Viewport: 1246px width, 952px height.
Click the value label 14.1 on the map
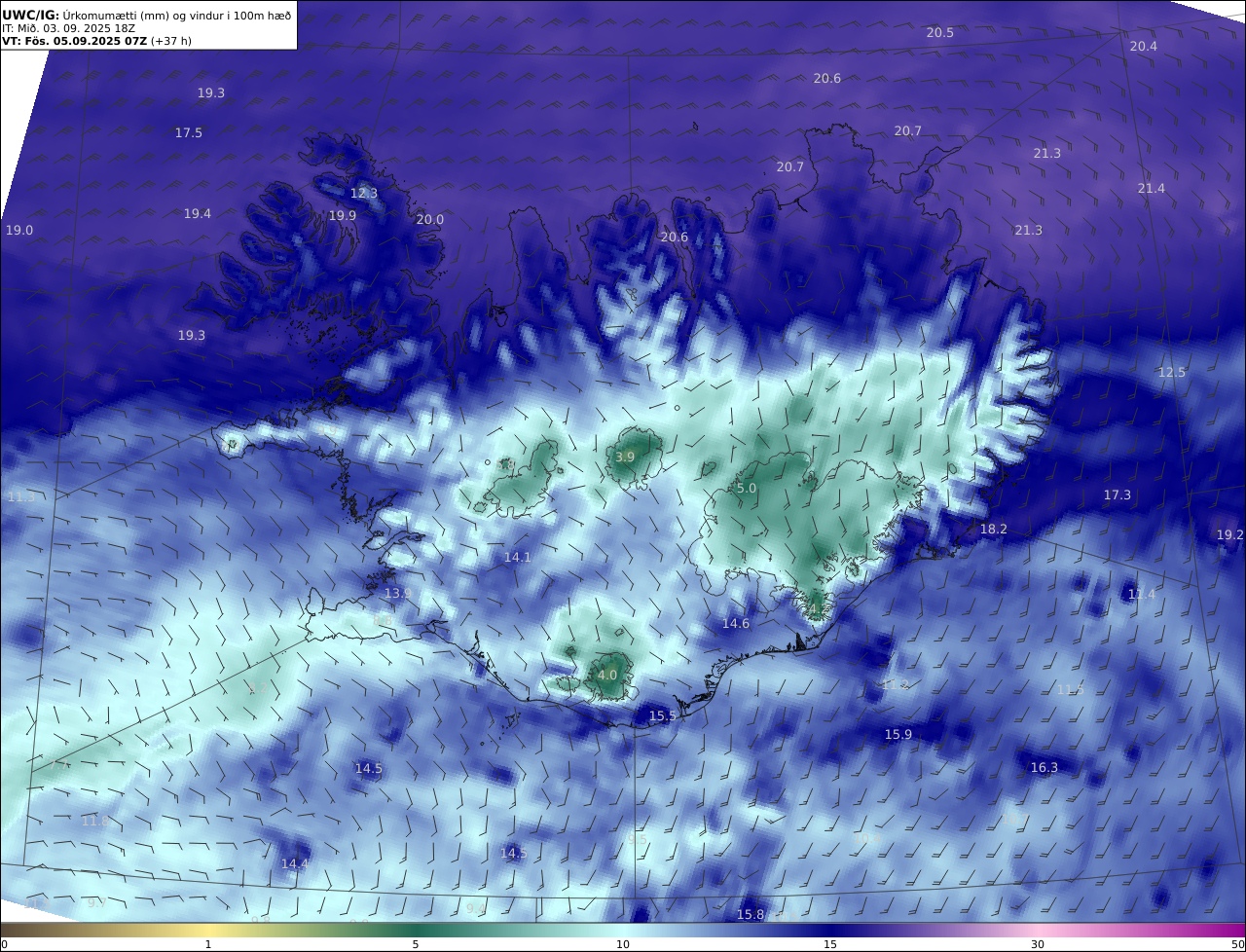pyautogui.click(x=518, y=558)
